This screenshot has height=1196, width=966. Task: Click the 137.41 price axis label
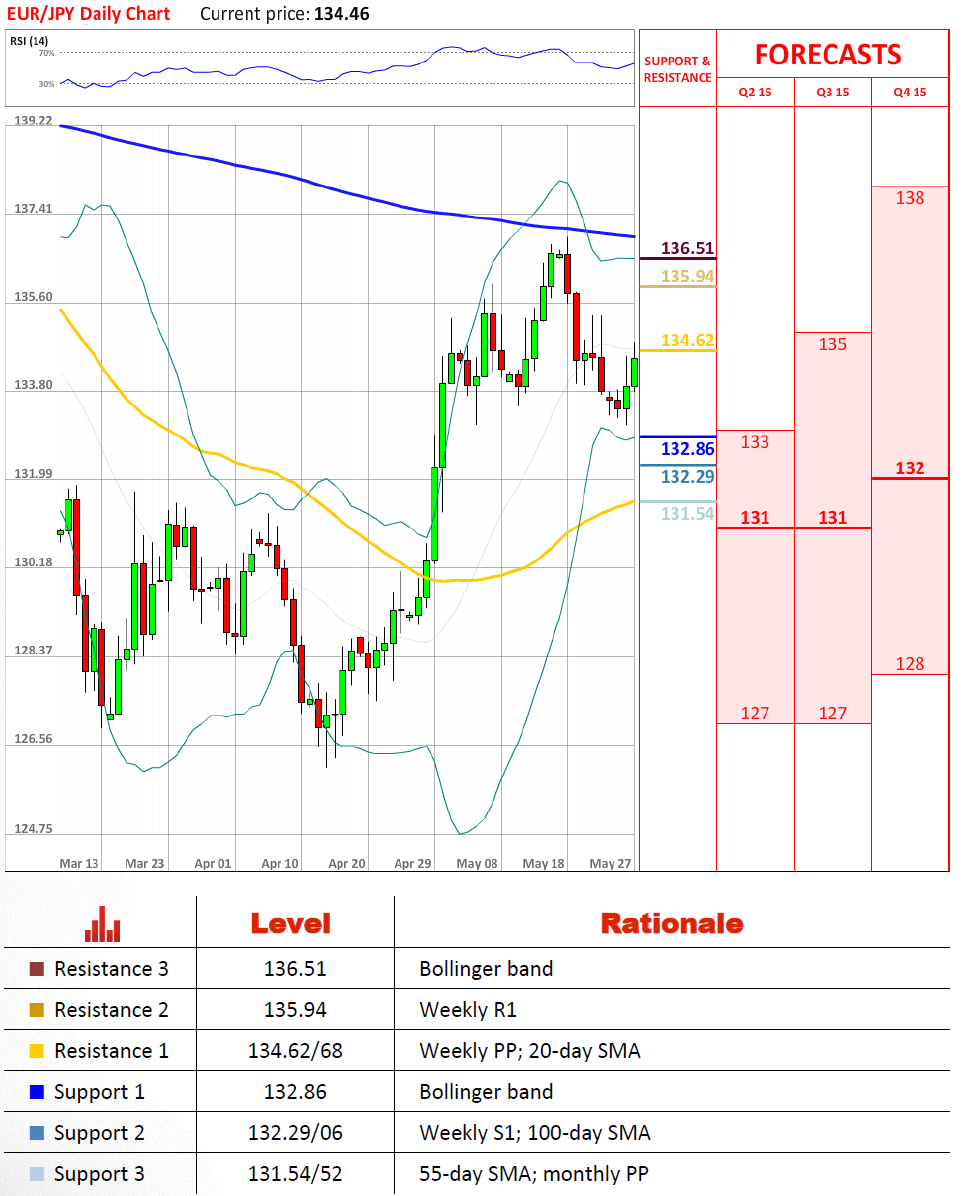34,208
